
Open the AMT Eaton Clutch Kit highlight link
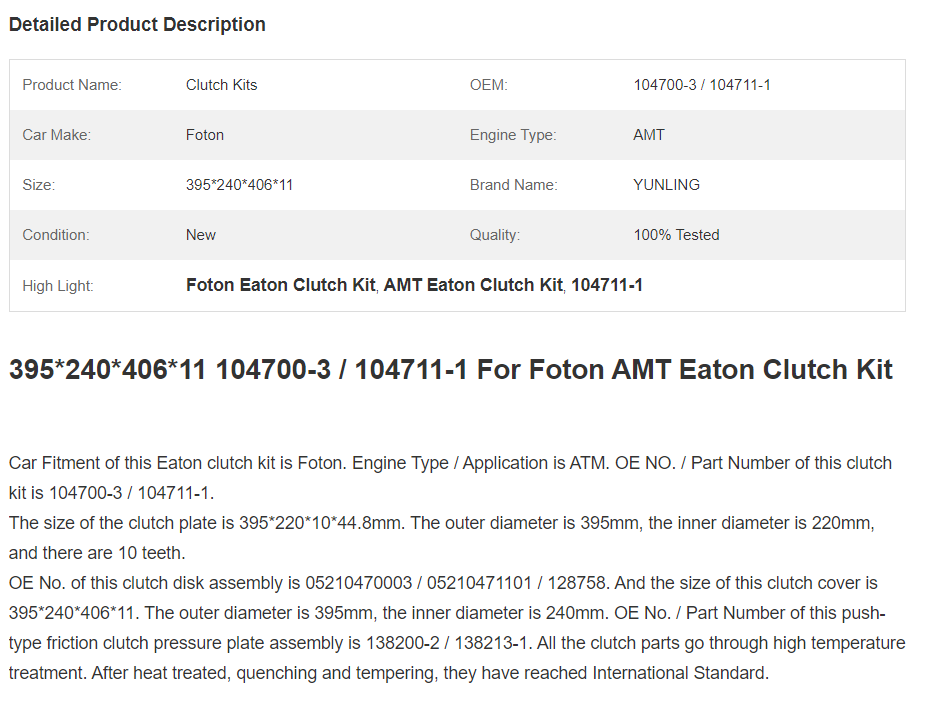tap(473, 285)
